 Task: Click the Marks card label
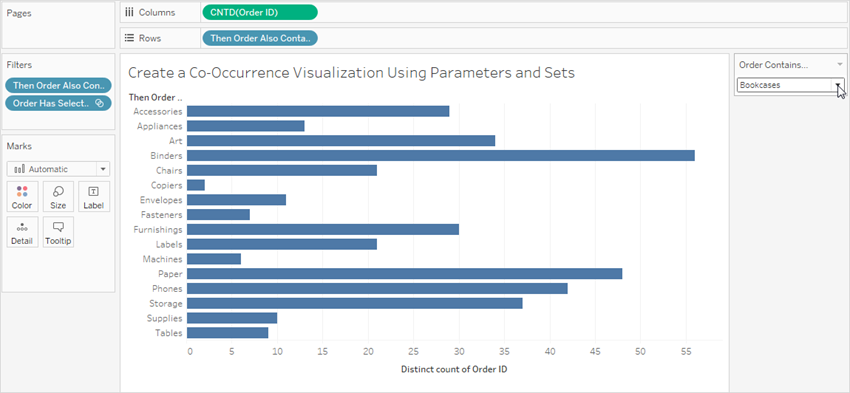(19, 146)
